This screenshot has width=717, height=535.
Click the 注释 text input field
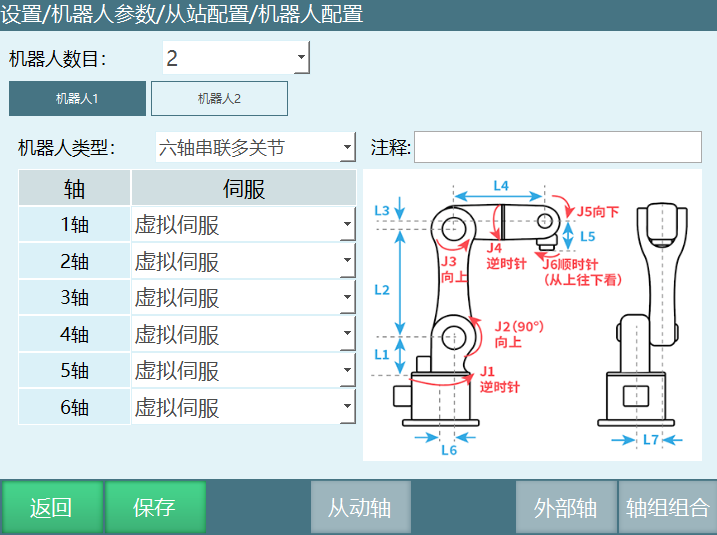tap(557, 148)
